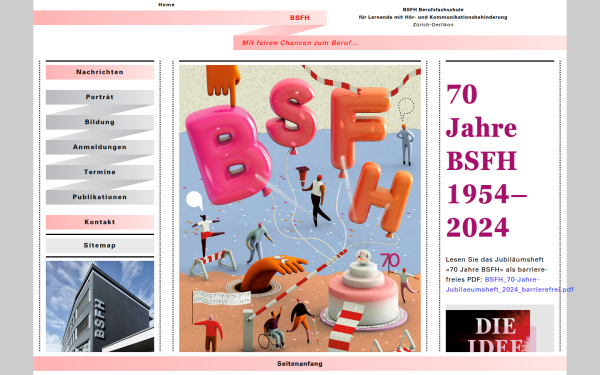Click the slogan 'Mit fairen Chancen zum Beruf...'
The image size is (600, 375).
[x=300, y=43]
